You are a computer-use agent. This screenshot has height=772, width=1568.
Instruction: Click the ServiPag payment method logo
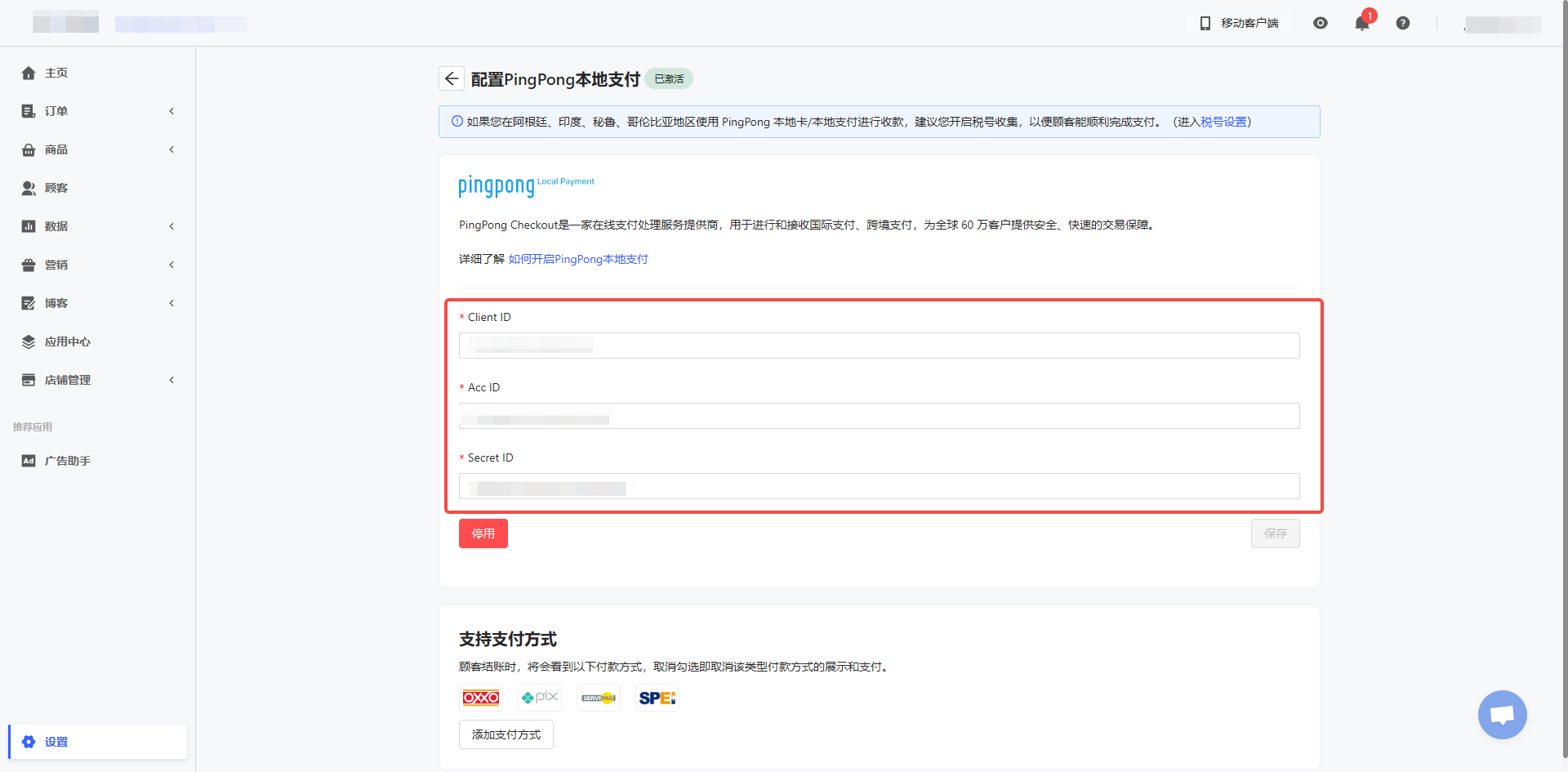click(599, 698)
